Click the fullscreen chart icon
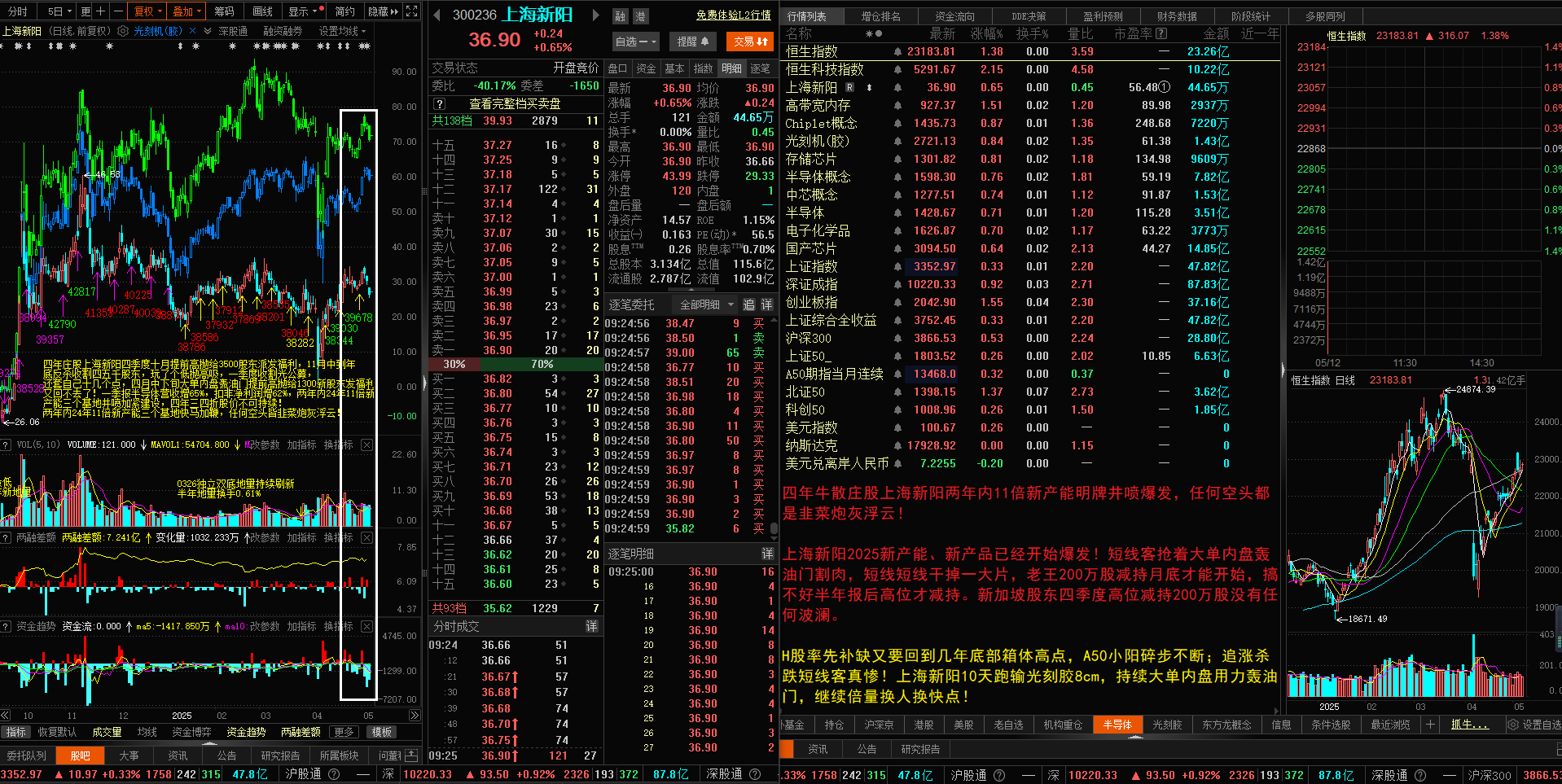 pos(412,11)
